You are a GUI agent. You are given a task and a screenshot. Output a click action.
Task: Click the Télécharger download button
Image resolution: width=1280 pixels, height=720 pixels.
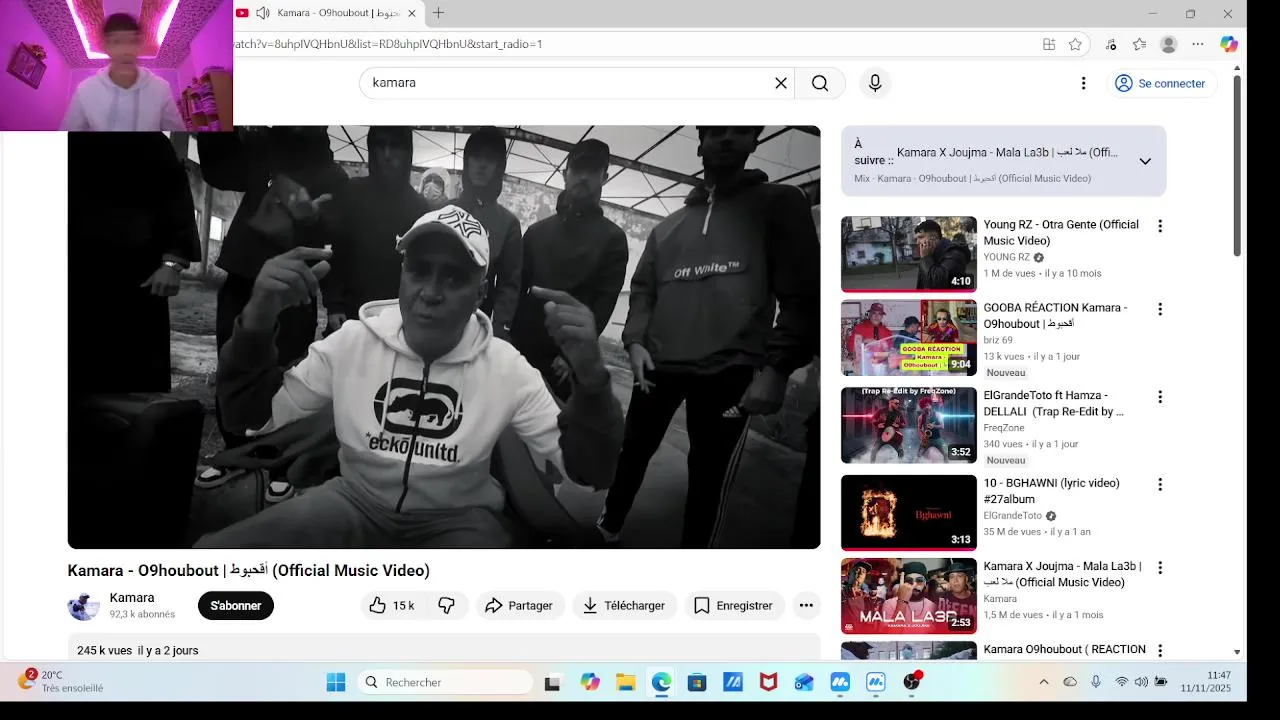coord(624,605)
